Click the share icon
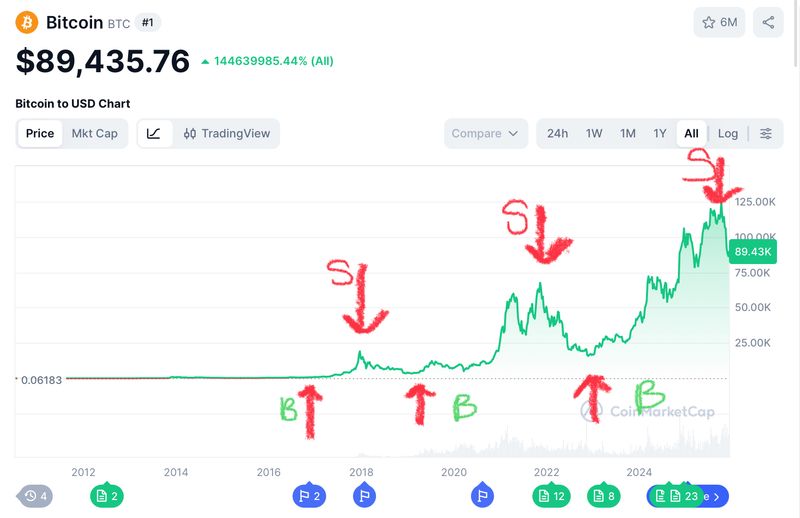The height and width of the screenshot is (518, 800). click(x=768, y=22)
